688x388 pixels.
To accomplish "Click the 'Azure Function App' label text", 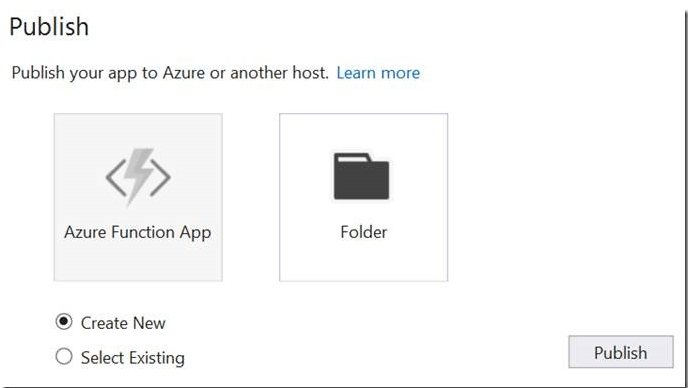I will pos(137,232).
